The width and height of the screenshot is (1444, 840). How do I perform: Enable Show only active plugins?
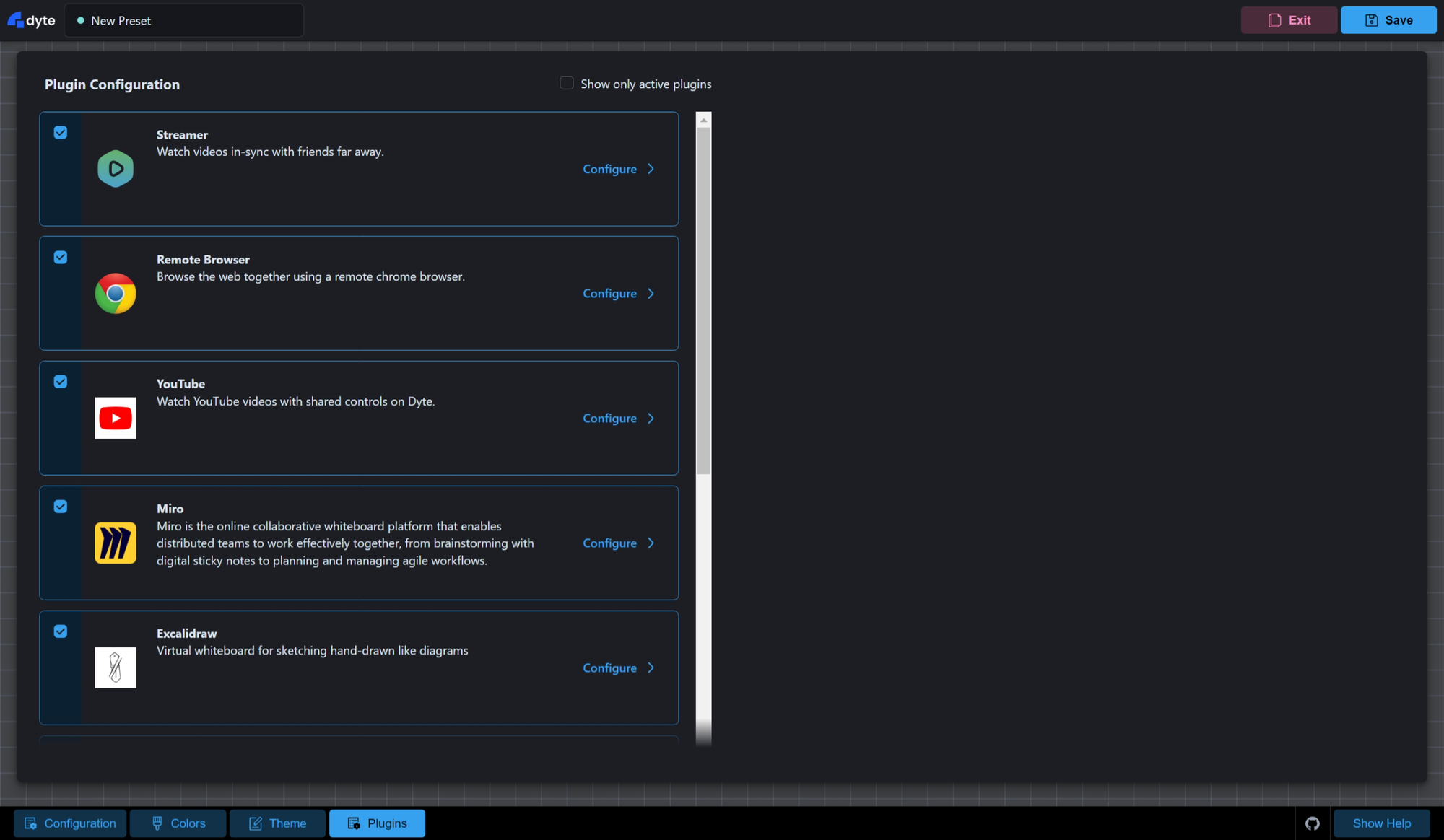(x=567, y=83)
